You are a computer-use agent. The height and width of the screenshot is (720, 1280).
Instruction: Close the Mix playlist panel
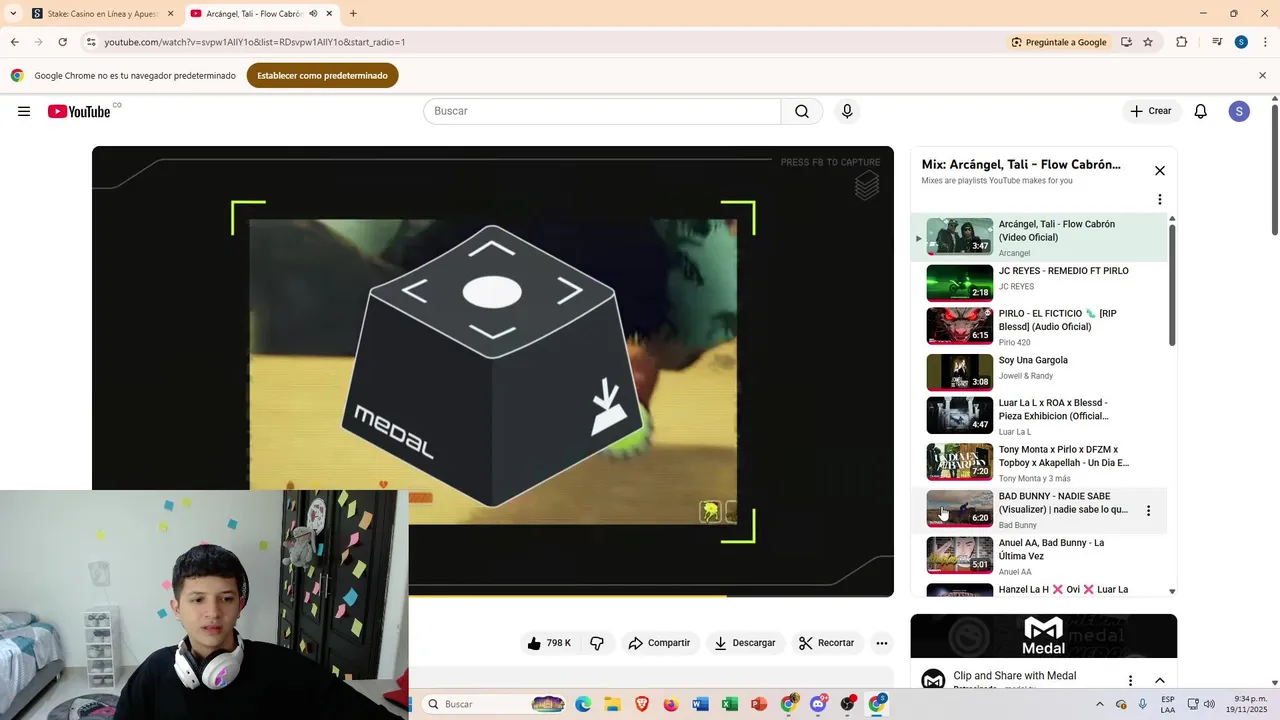pos(1160,171)
